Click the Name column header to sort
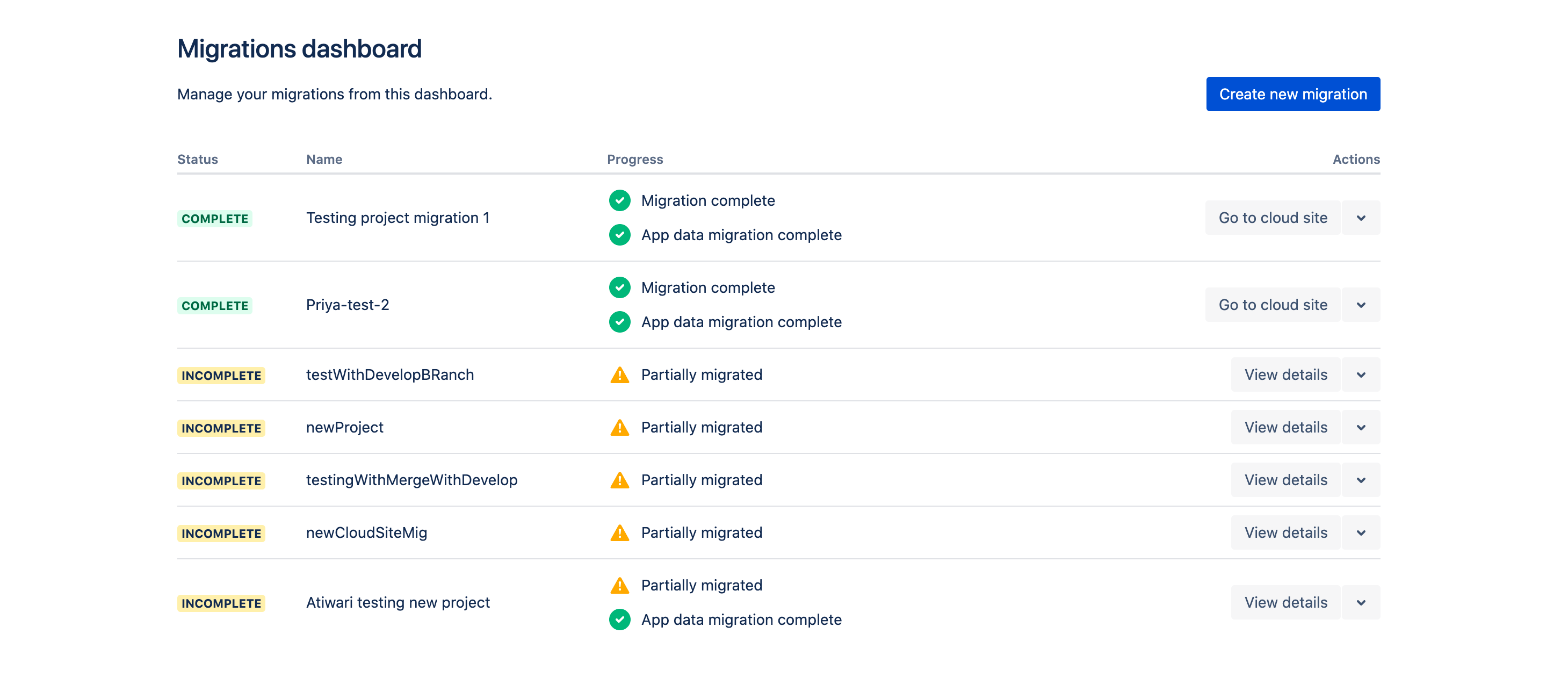Image resolution: width=1568 pixels, height=677 pixels. 323,158
